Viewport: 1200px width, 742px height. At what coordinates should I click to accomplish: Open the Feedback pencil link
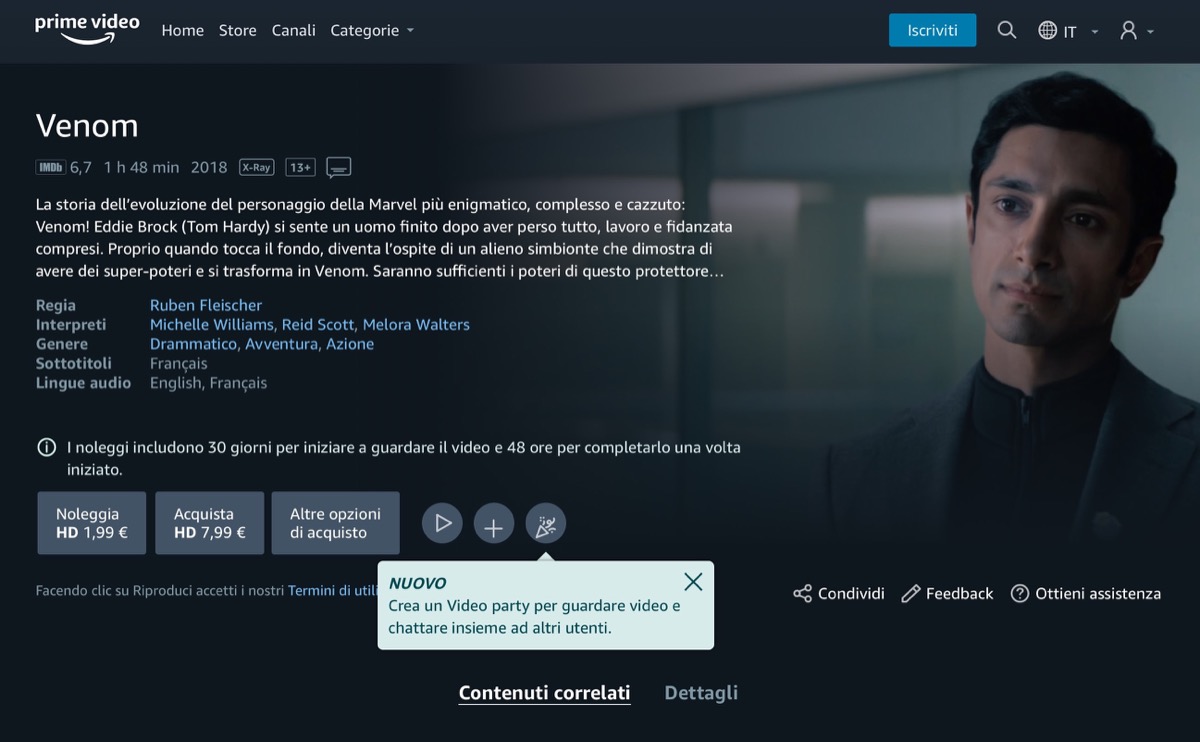947,594
